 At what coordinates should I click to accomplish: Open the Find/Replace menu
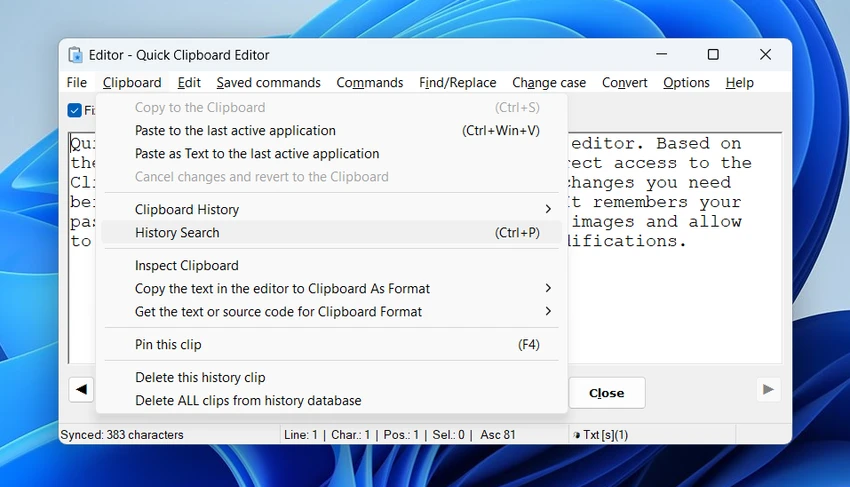tap(458, 82)
